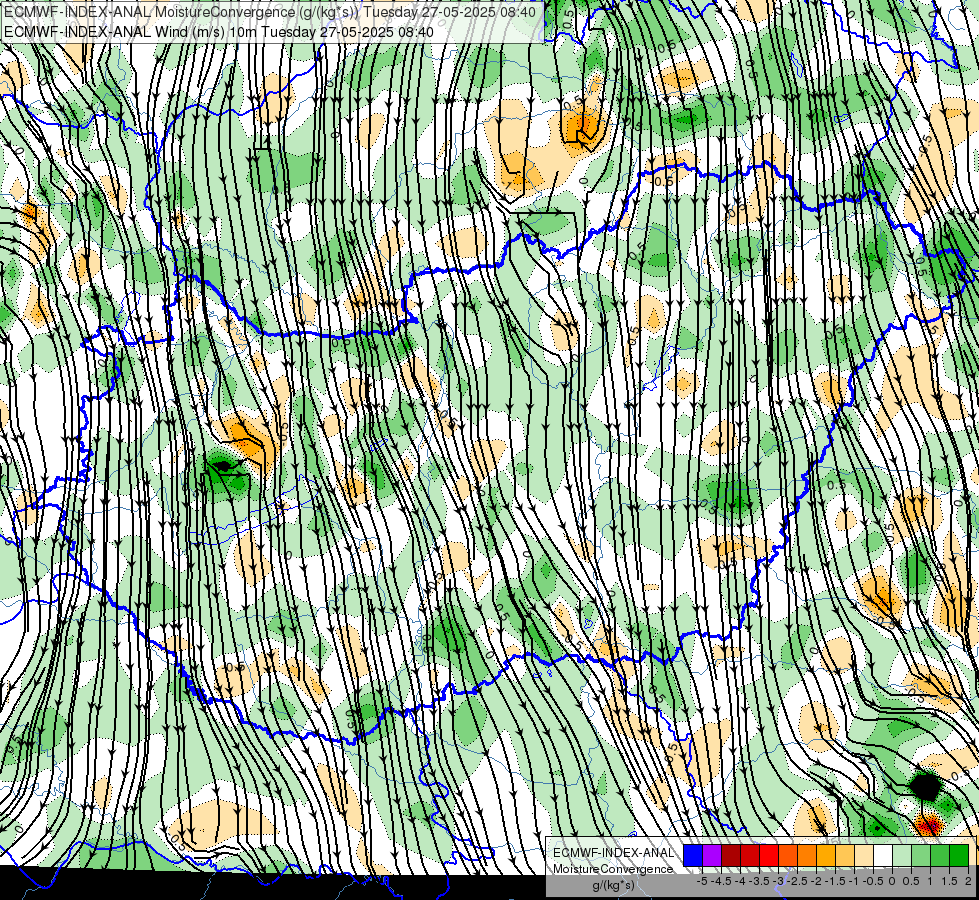Click the MoistureConvergence title line at top
This screenshot has height=900, width=979.
point(269,12)
